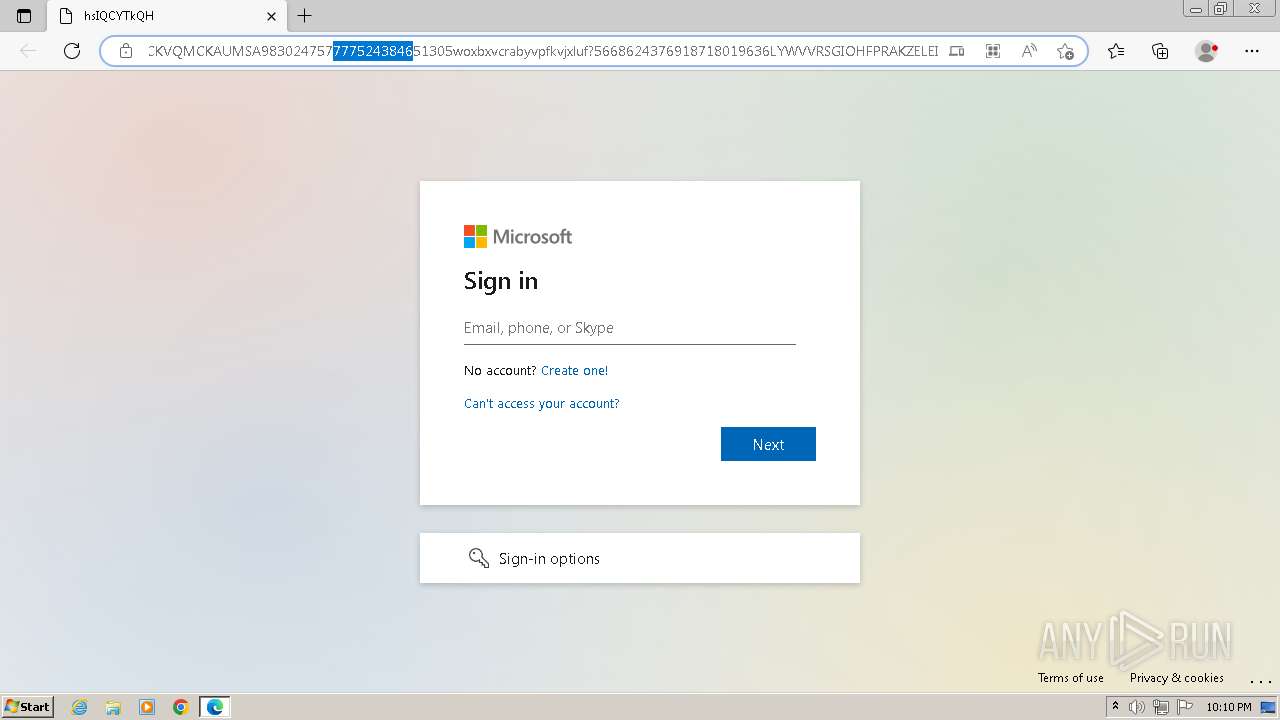Viewport: 1280px width, 720px height.
Task: Focus the Email, phone, or Skype field
Action: pyautogui.click(x=630, y=328)
